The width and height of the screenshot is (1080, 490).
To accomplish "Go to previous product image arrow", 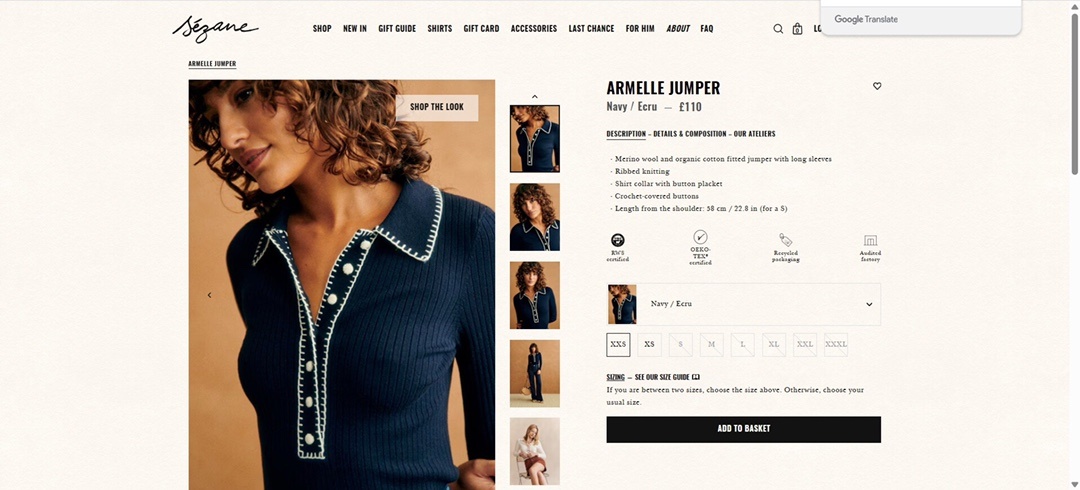I will coord(209,295).
